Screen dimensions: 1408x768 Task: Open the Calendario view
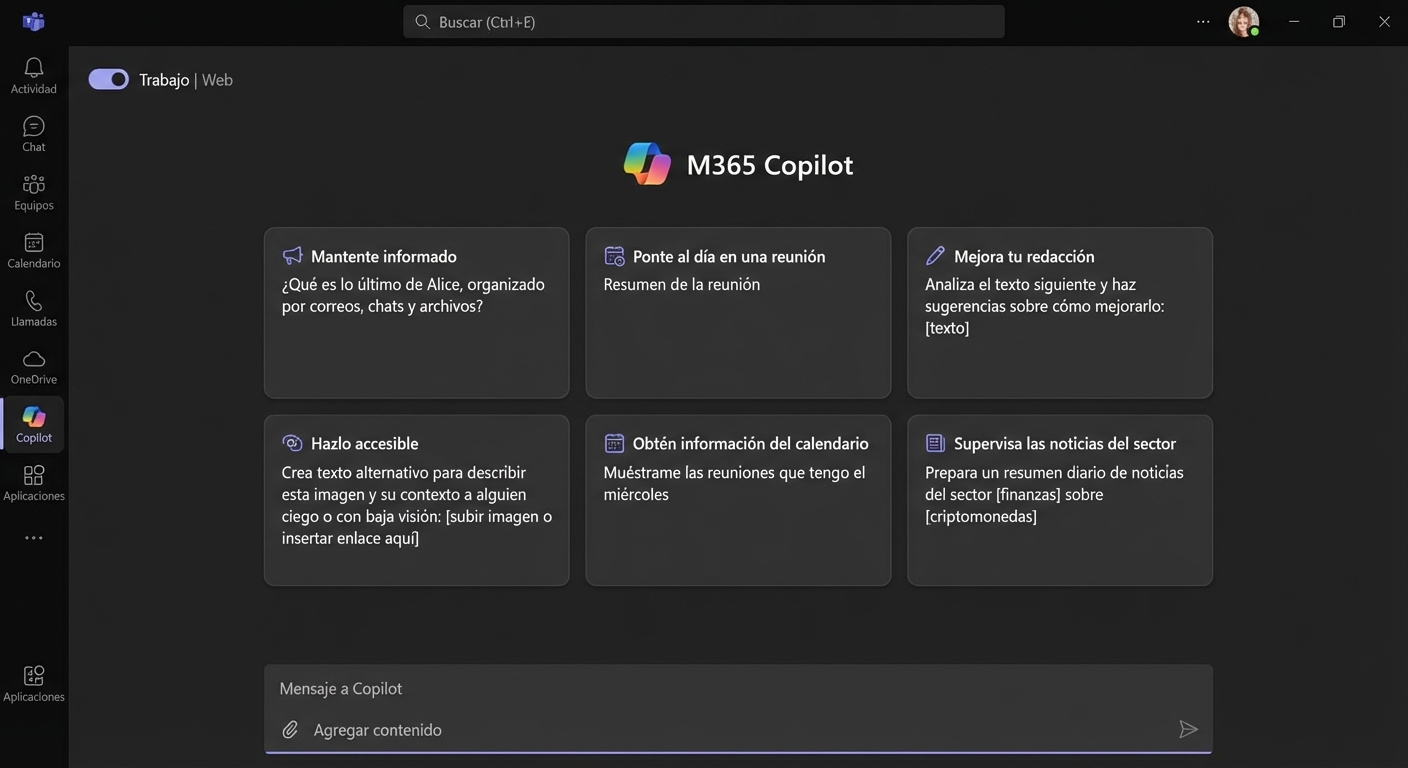(33, 247)
